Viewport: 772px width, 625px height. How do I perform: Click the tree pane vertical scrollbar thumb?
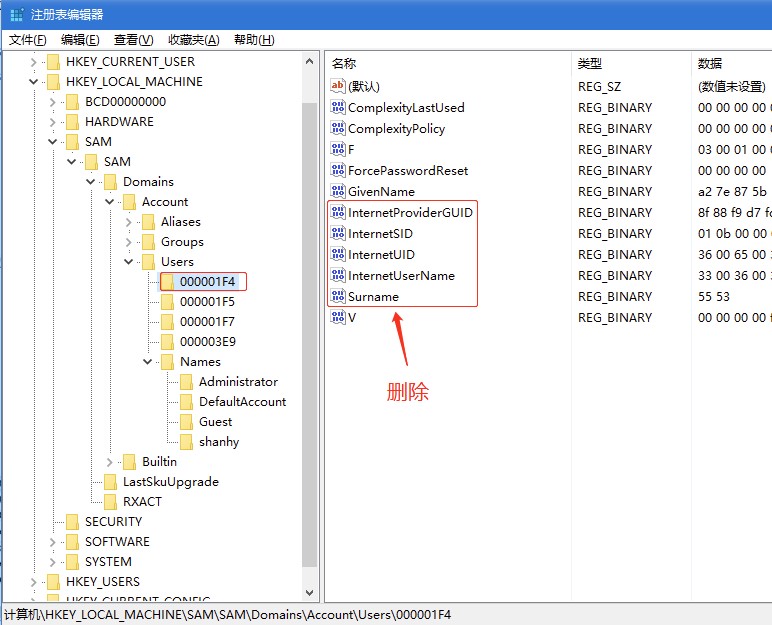coord(310,335)
